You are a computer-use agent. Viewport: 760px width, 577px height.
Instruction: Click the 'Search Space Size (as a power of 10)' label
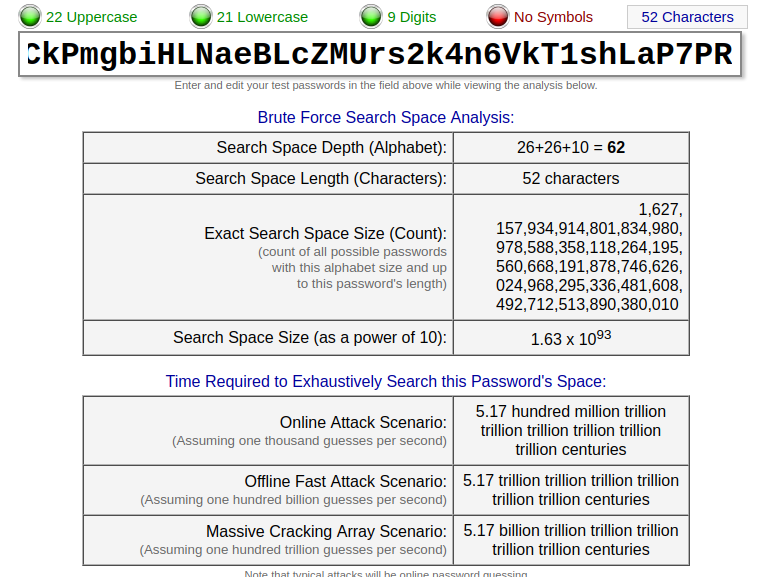click(310, 337)
